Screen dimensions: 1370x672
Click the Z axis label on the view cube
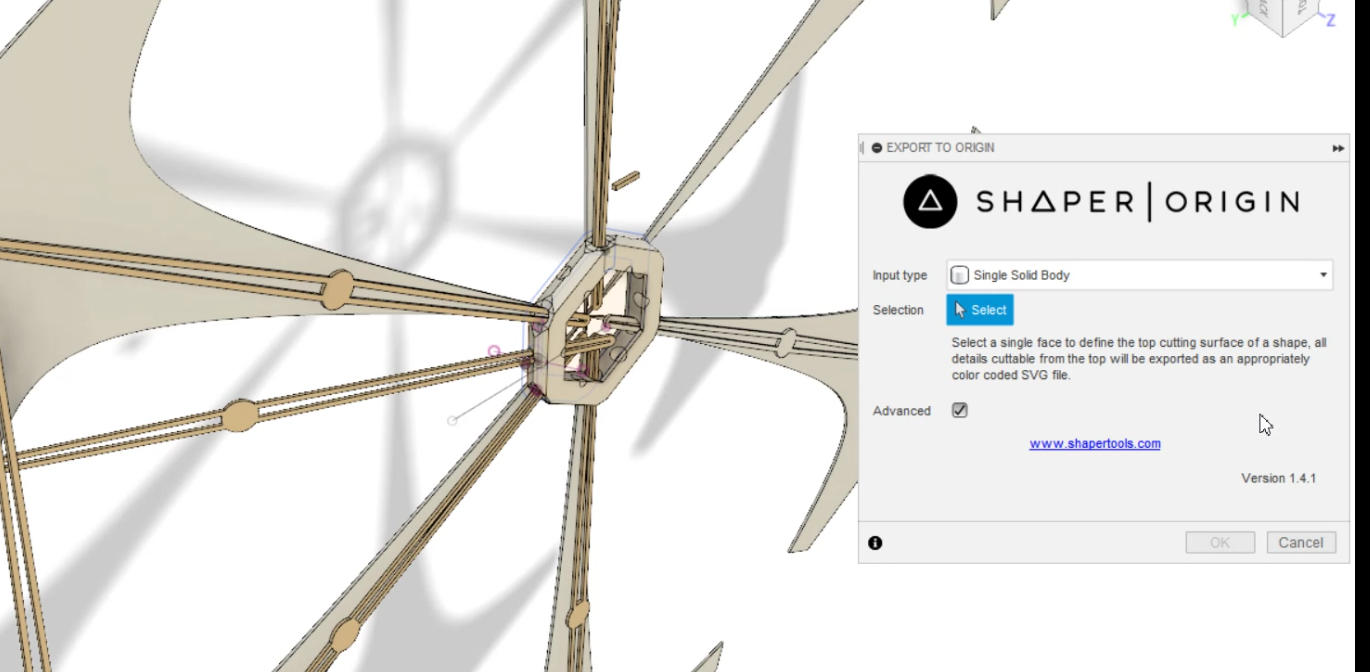point(1330,20)
